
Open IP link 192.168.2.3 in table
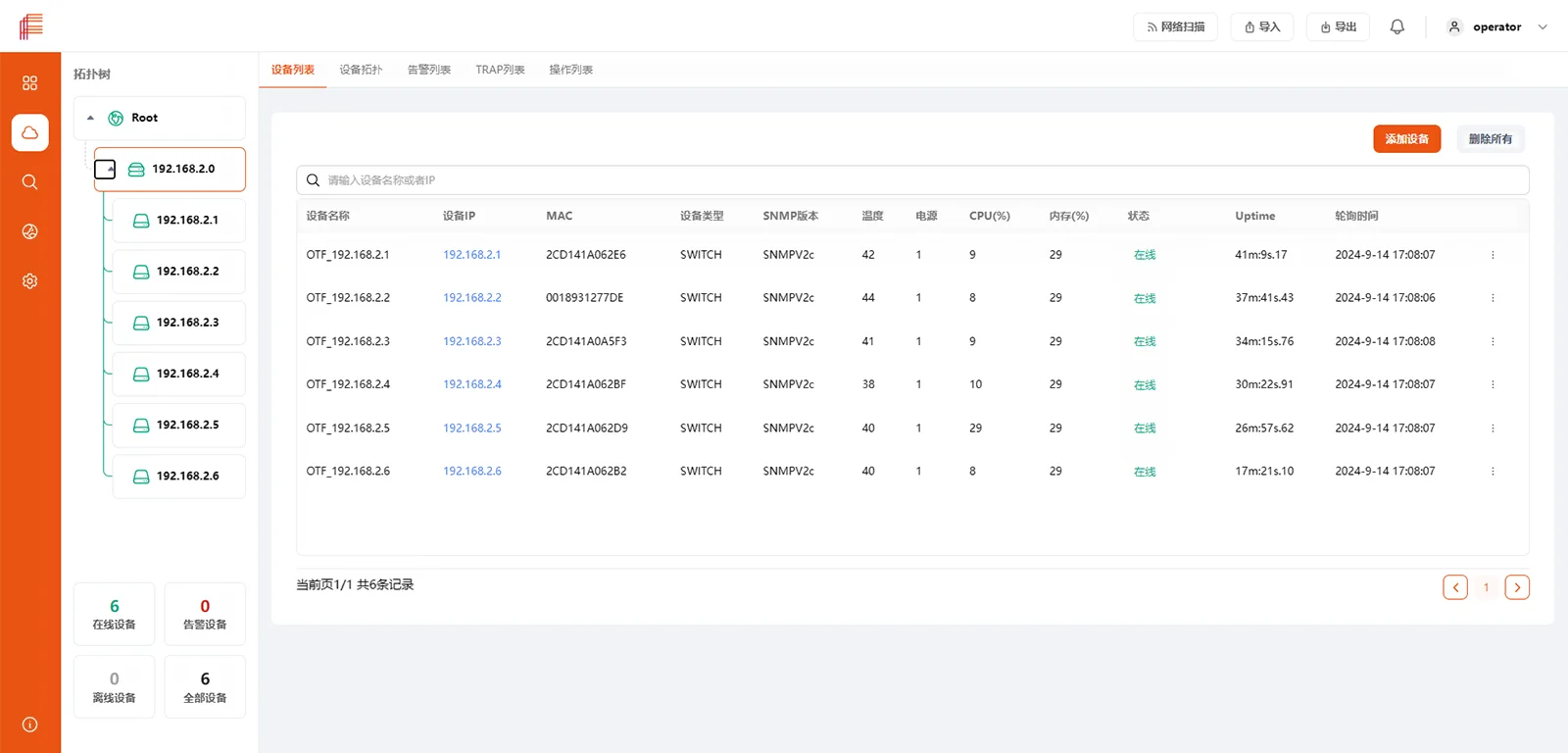[471, 341]
